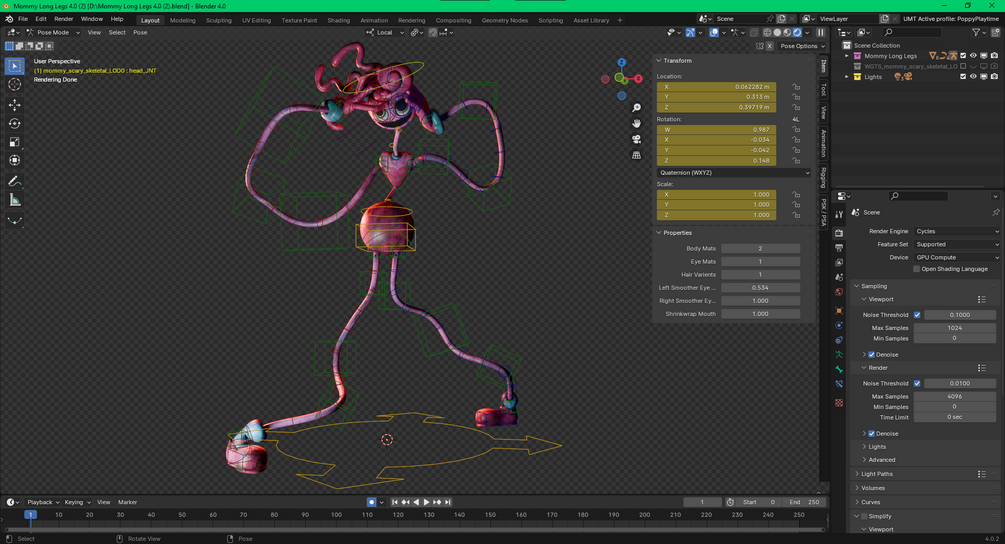Open the Output properties tab icon
1005x544 pixels.
(839, 247)
